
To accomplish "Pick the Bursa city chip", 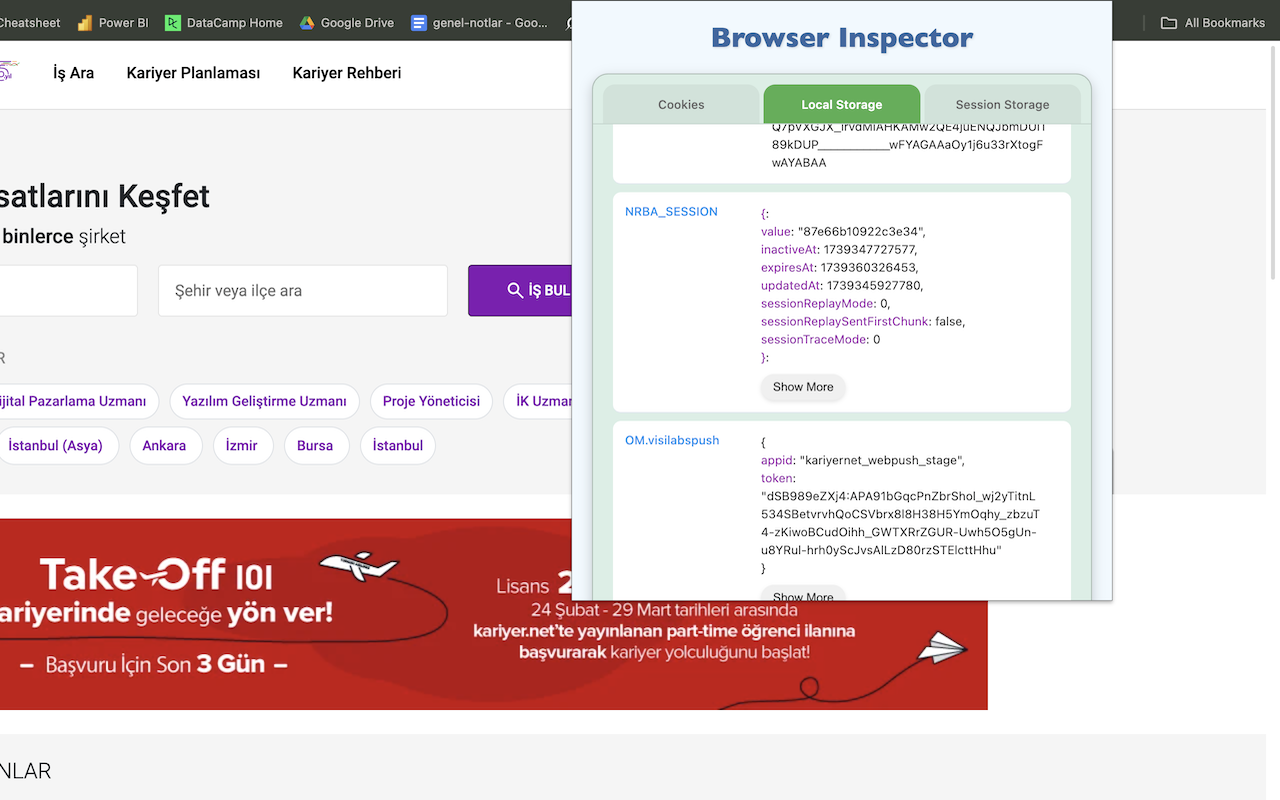I will (315, 445).
